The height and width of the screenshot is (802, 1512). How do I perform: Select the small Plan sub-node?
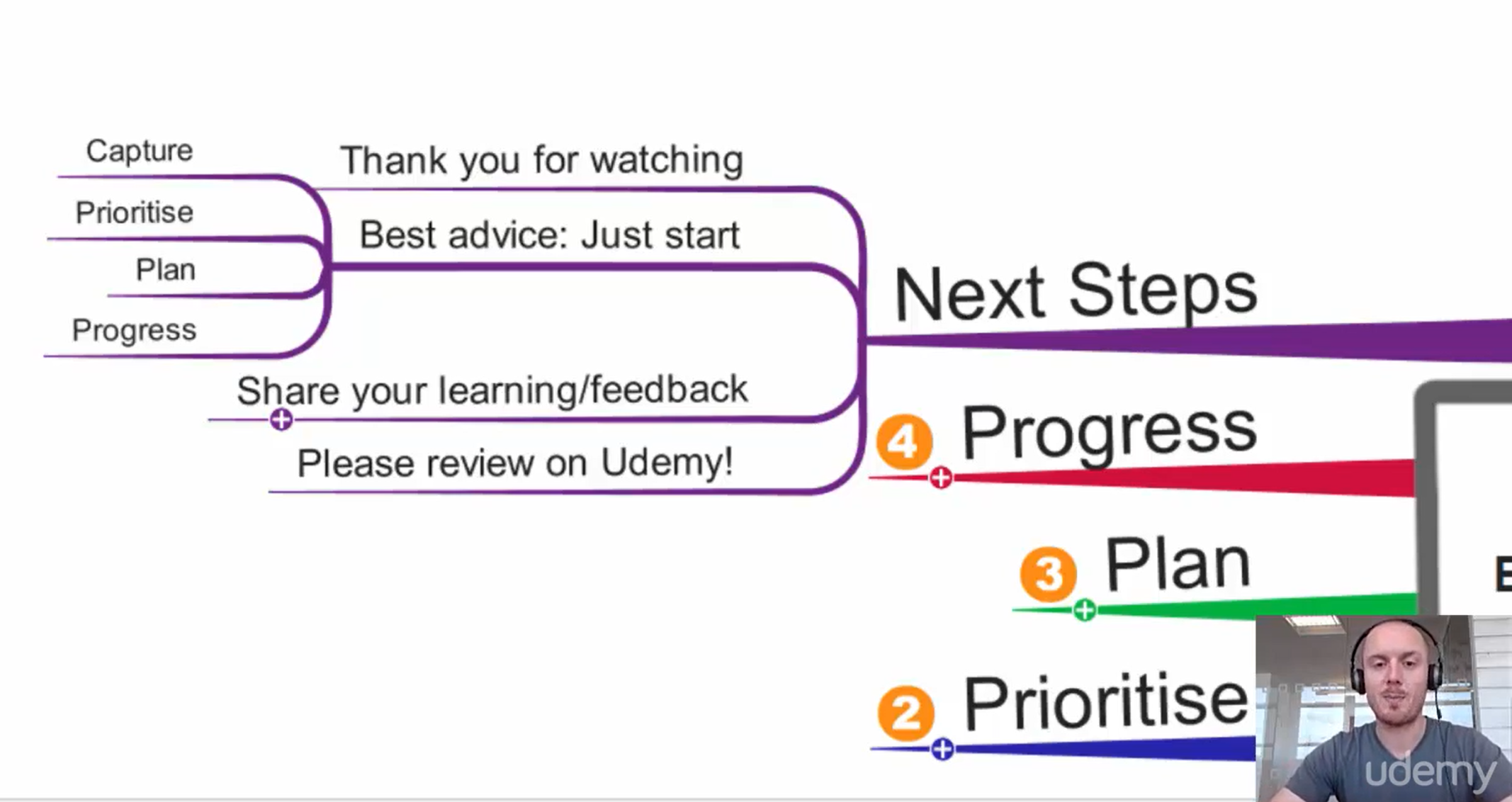point(166,270)
